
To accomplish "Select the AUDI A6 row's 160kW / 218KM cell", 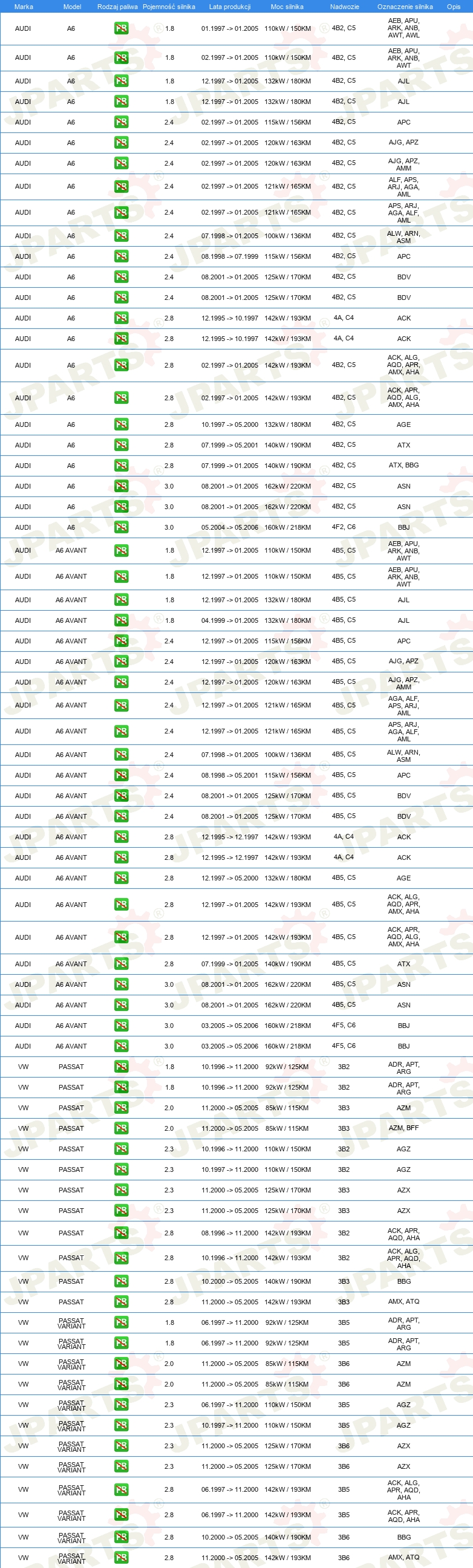I will click(x=288, y=527).
